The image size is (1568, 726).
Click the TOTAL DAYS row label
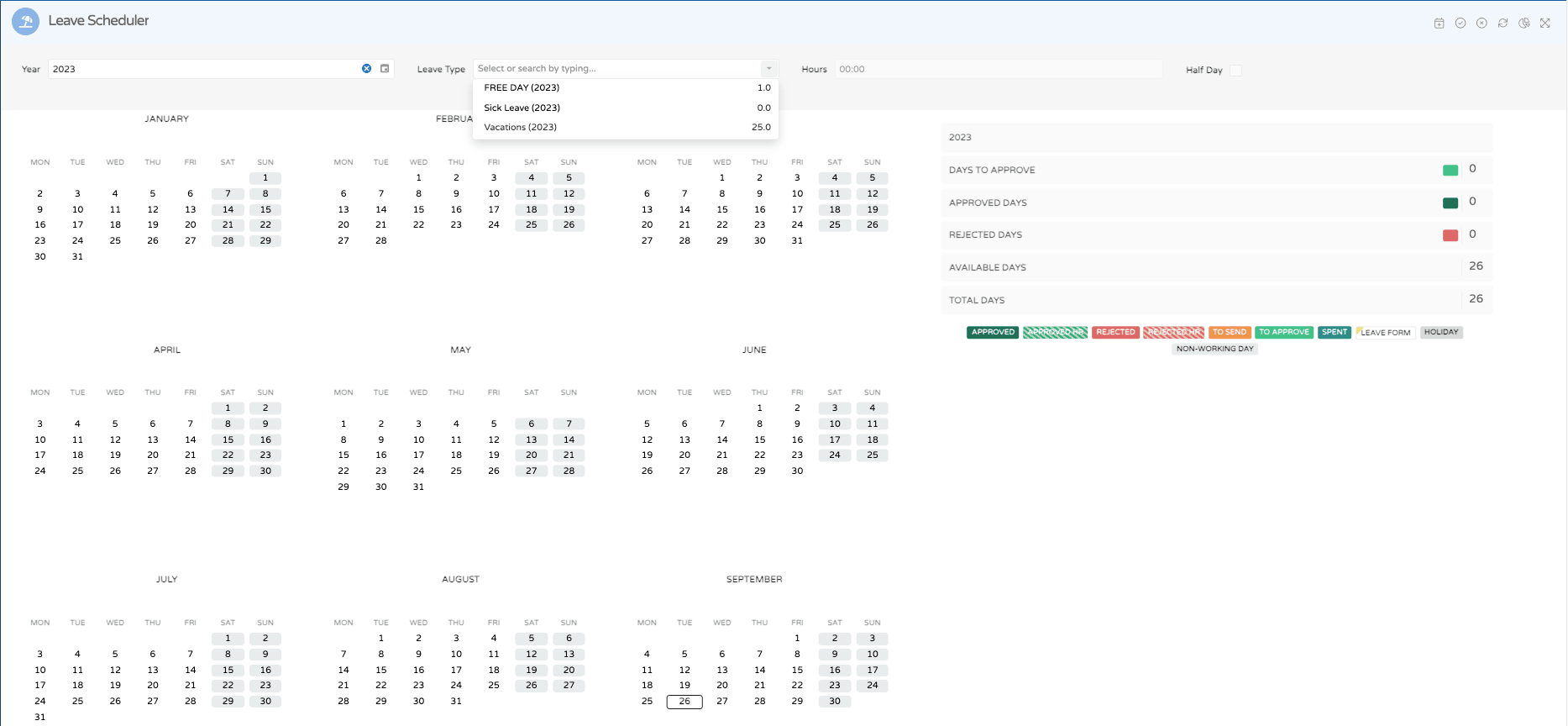tap(977, 301)
